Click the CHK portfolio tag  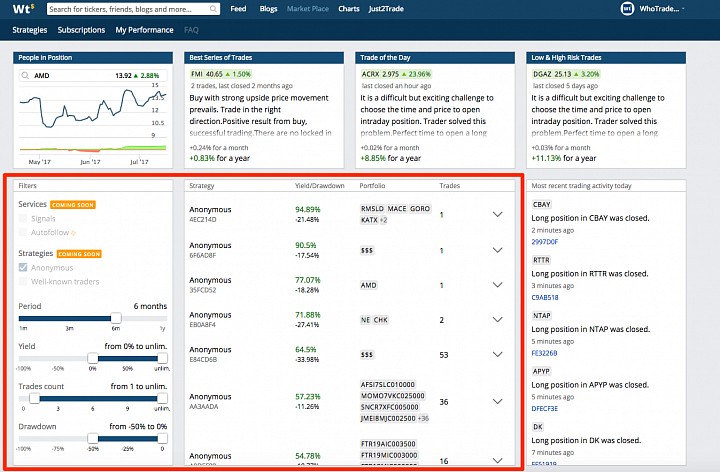point(381,320)
